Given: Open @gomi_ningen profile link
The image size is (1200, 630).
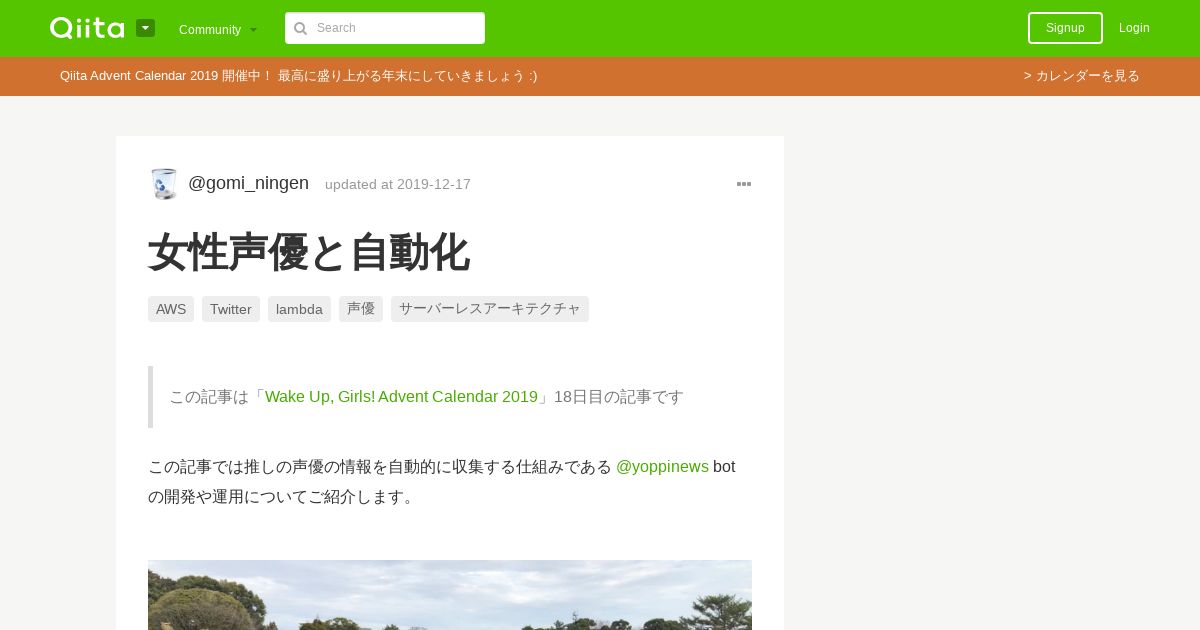Looking at the screenshot, I should point(248,183).
